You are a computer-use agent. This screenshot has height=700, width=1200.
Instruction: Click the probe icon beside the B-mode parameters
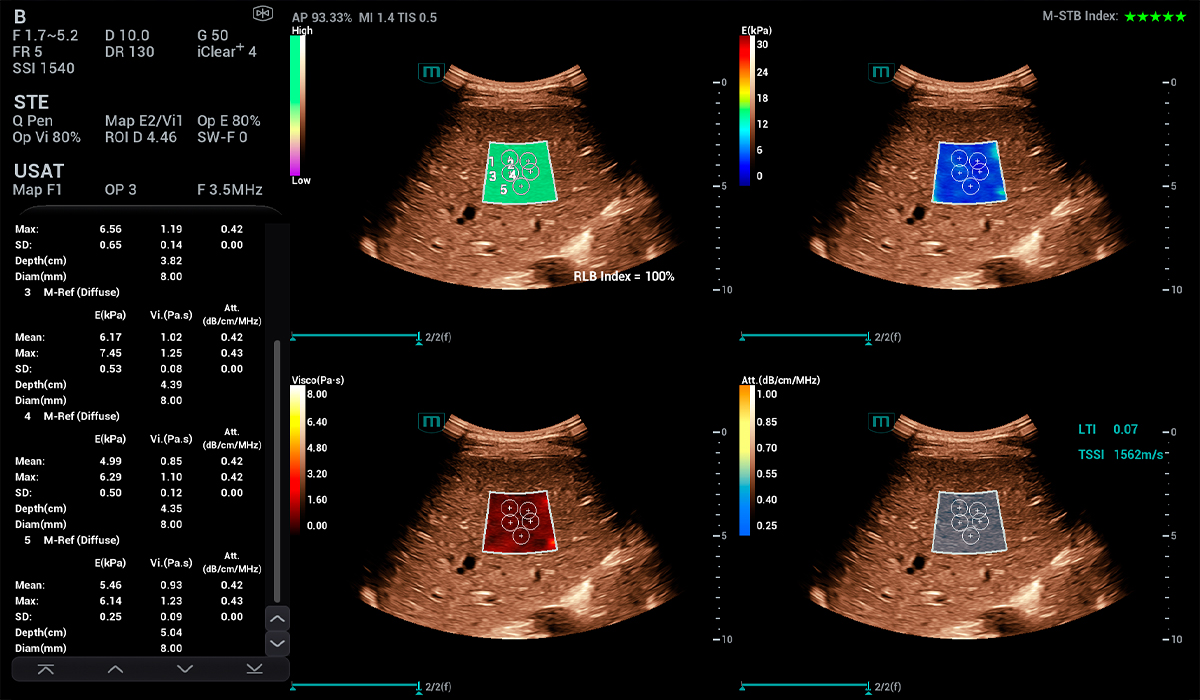click(263, 14)
